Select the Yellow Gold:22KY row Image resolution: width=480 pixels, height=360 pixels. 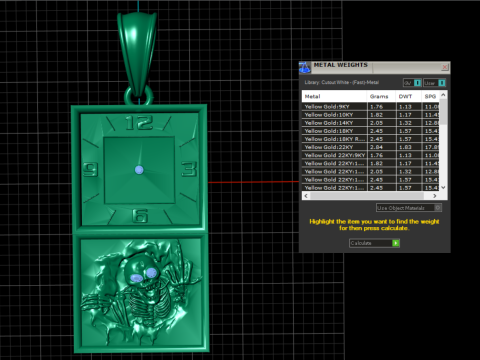[371, 147]
